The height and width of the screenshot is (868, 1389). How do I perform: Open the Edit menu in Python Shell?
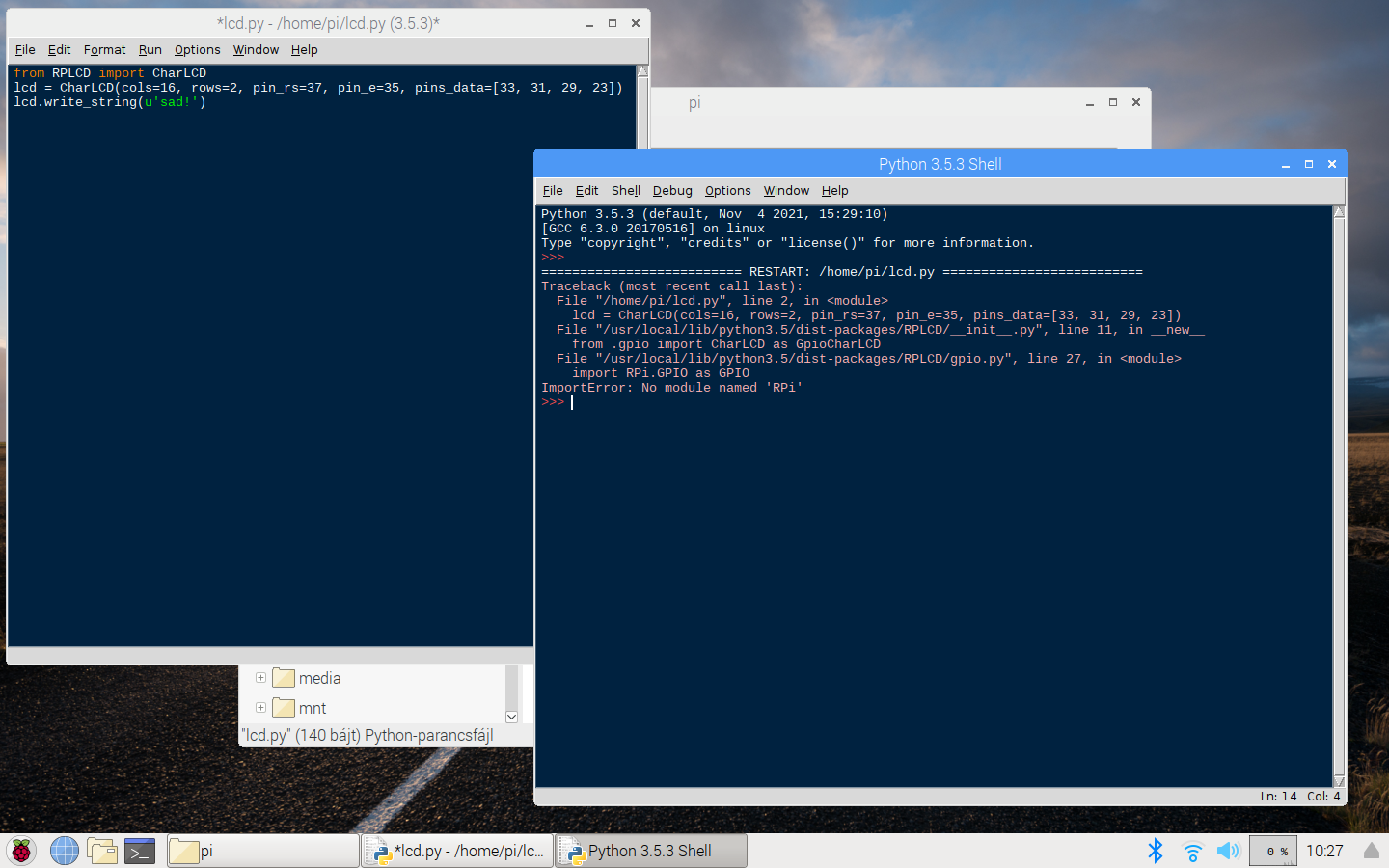coord(586,191)
